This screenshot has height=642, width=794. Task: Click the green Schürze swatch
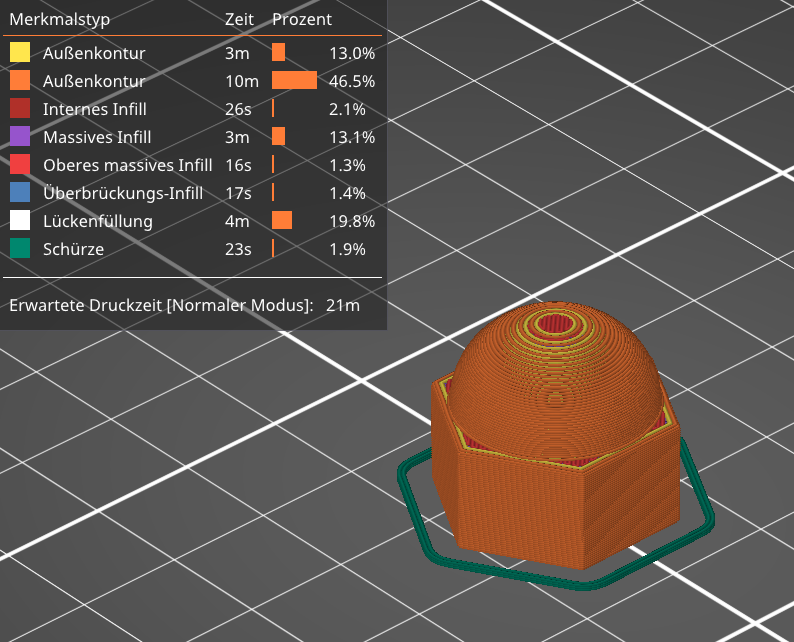point(20,249)
